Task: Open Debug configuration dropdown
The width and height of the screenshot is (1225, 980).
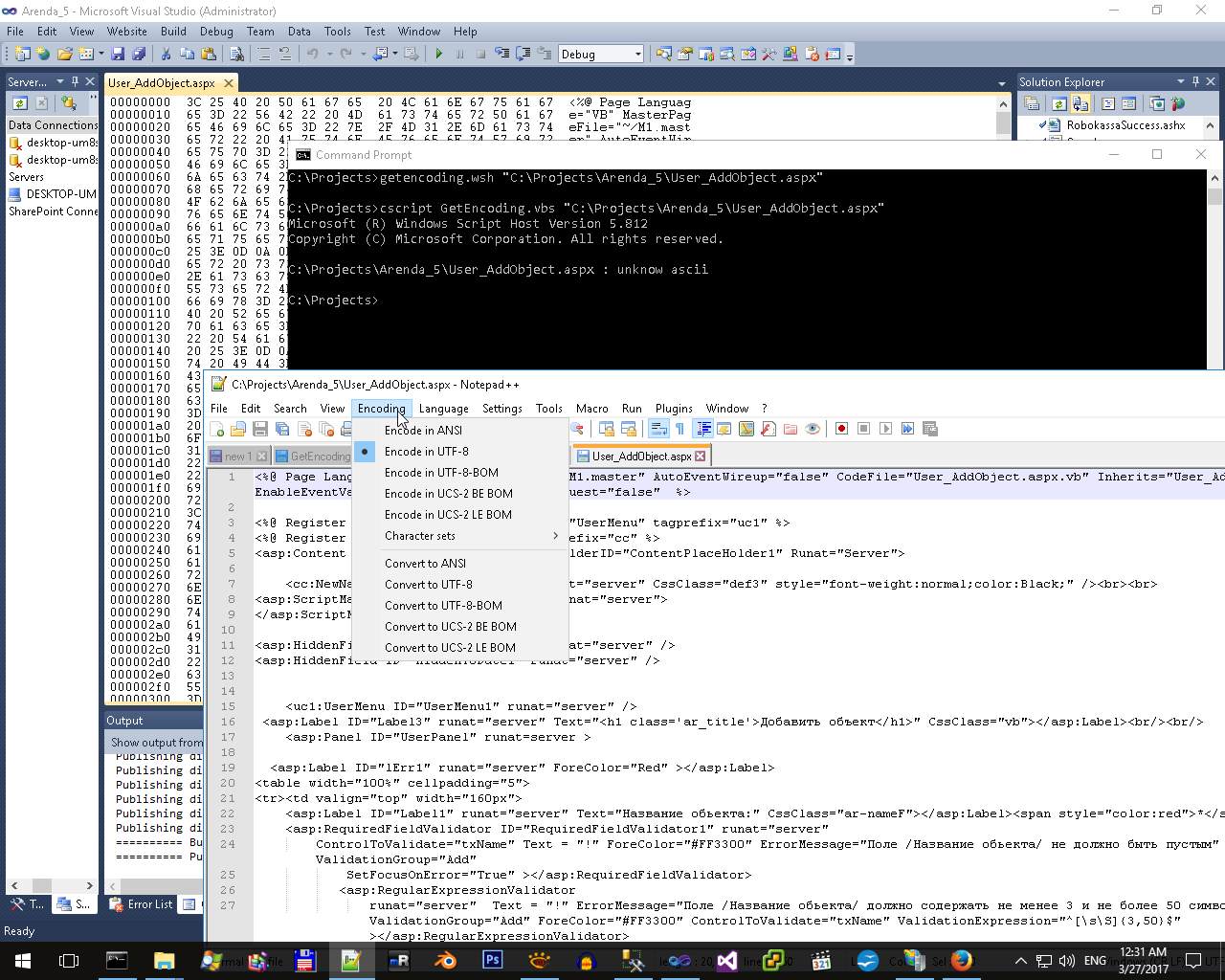Action: click(638, 55)
